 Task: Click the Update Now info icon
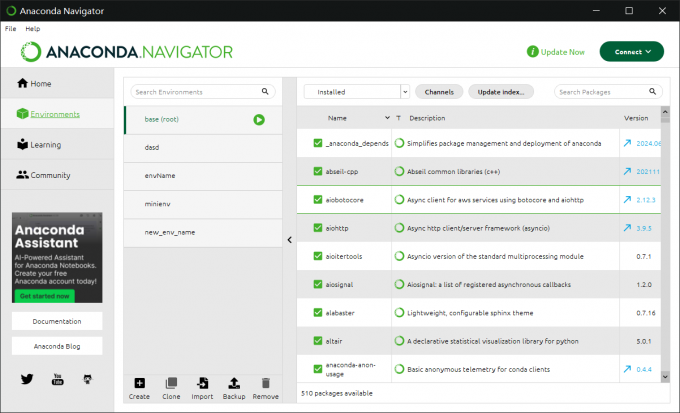click(533, 52)
